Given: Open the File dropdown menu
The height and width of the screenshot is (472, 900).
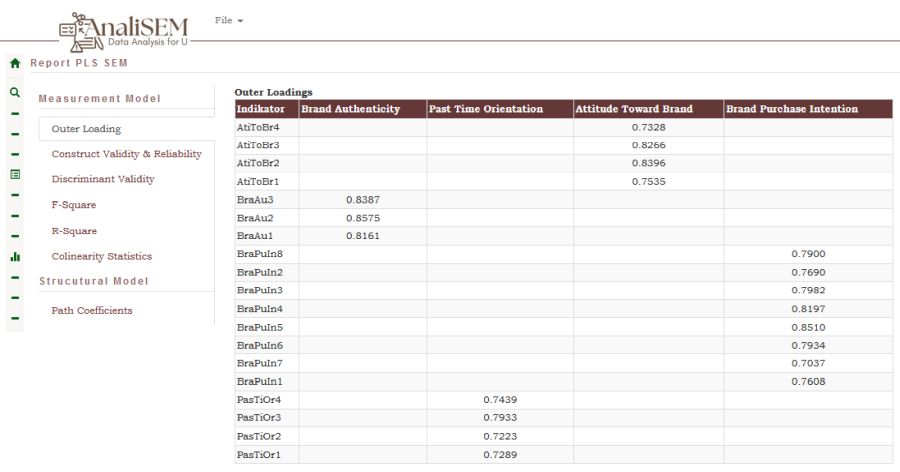Looking at the screenshot, I should pos(229,20).
